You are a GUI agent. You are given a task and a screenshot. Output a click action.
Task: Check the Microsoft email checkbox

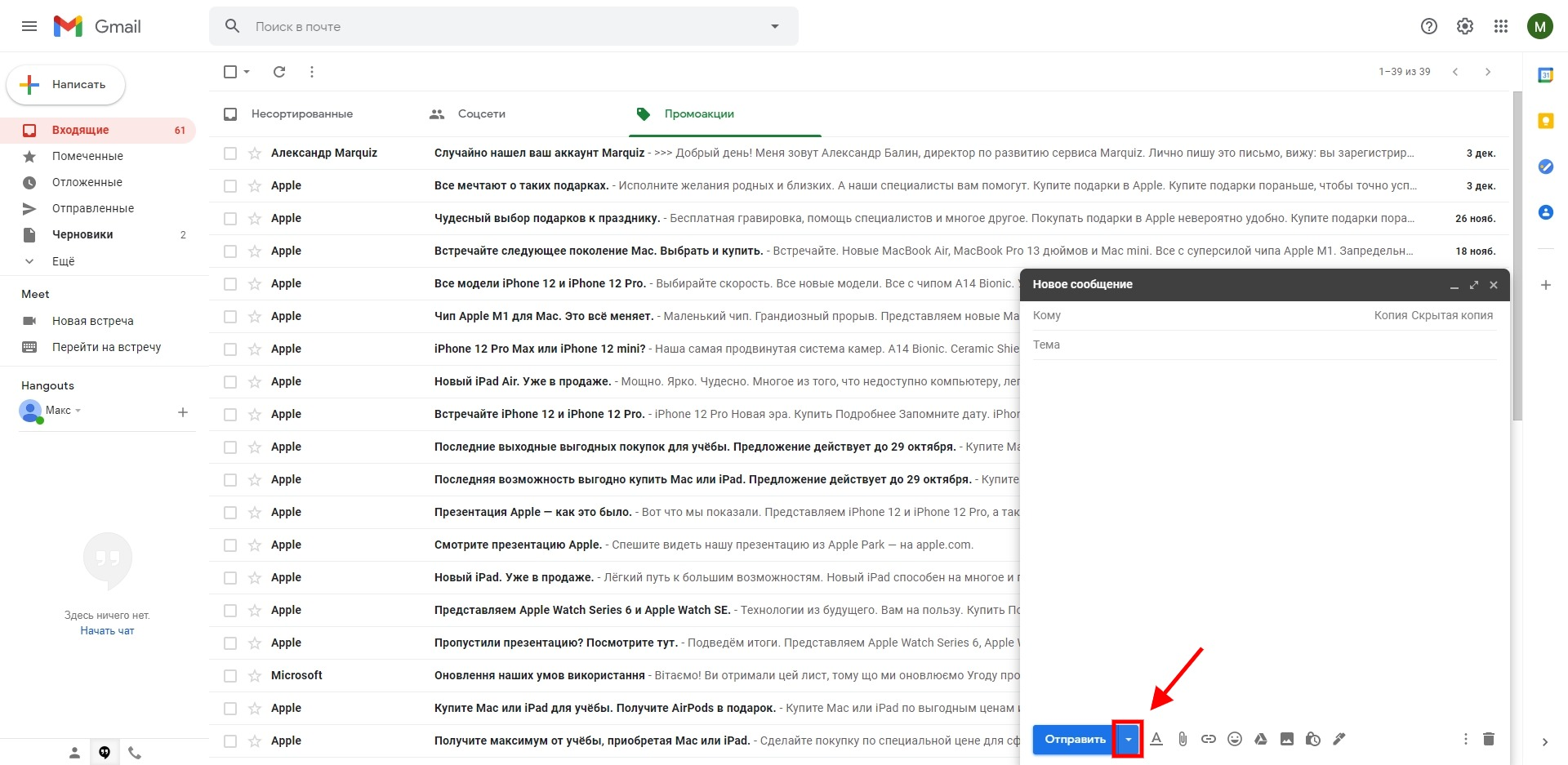[x=230, y=676]
